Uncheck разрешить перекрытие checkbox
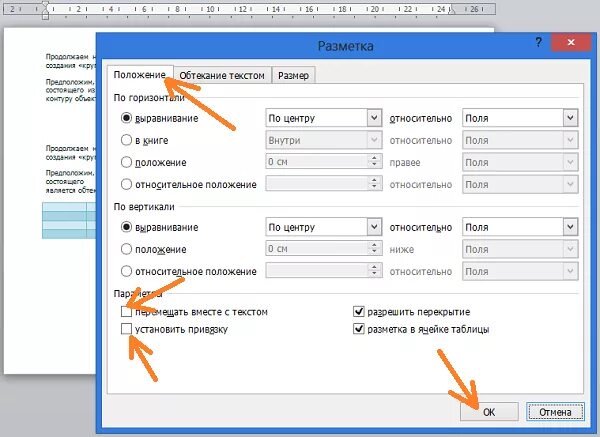Image resolution: width=600 pixels, height=437 pixels. 359,311
